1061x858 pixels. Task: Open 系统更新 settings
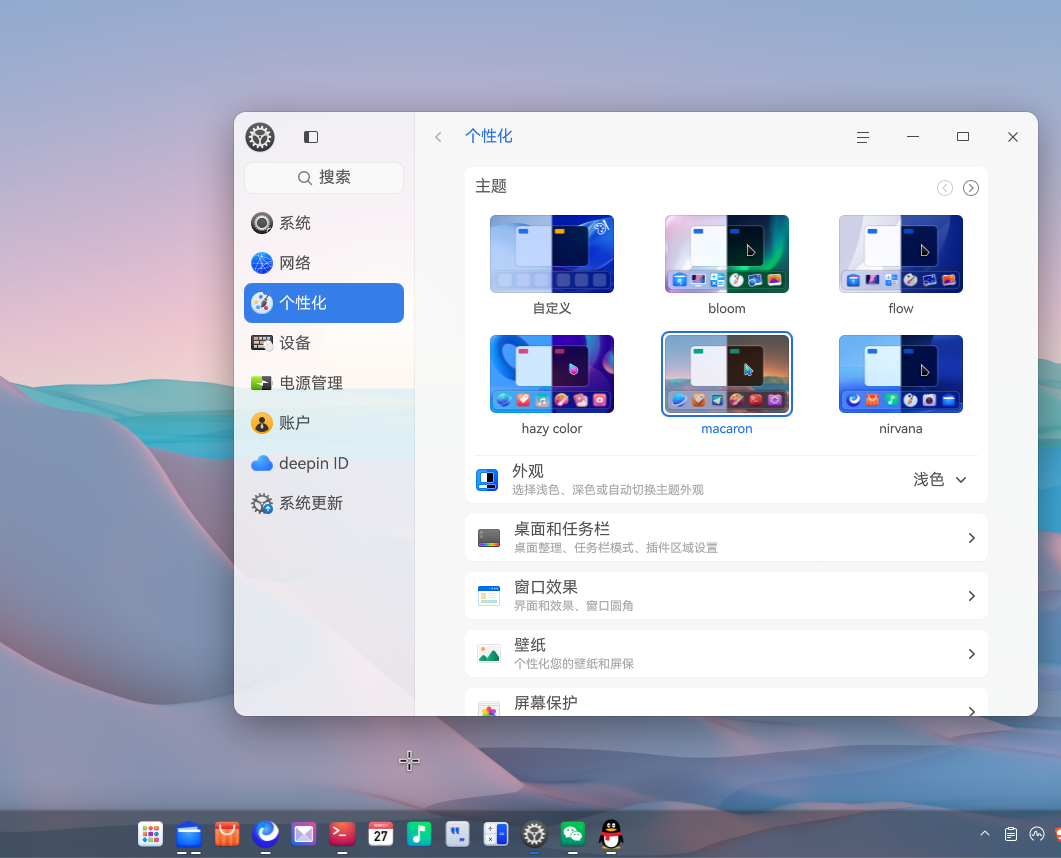(323, 503)
